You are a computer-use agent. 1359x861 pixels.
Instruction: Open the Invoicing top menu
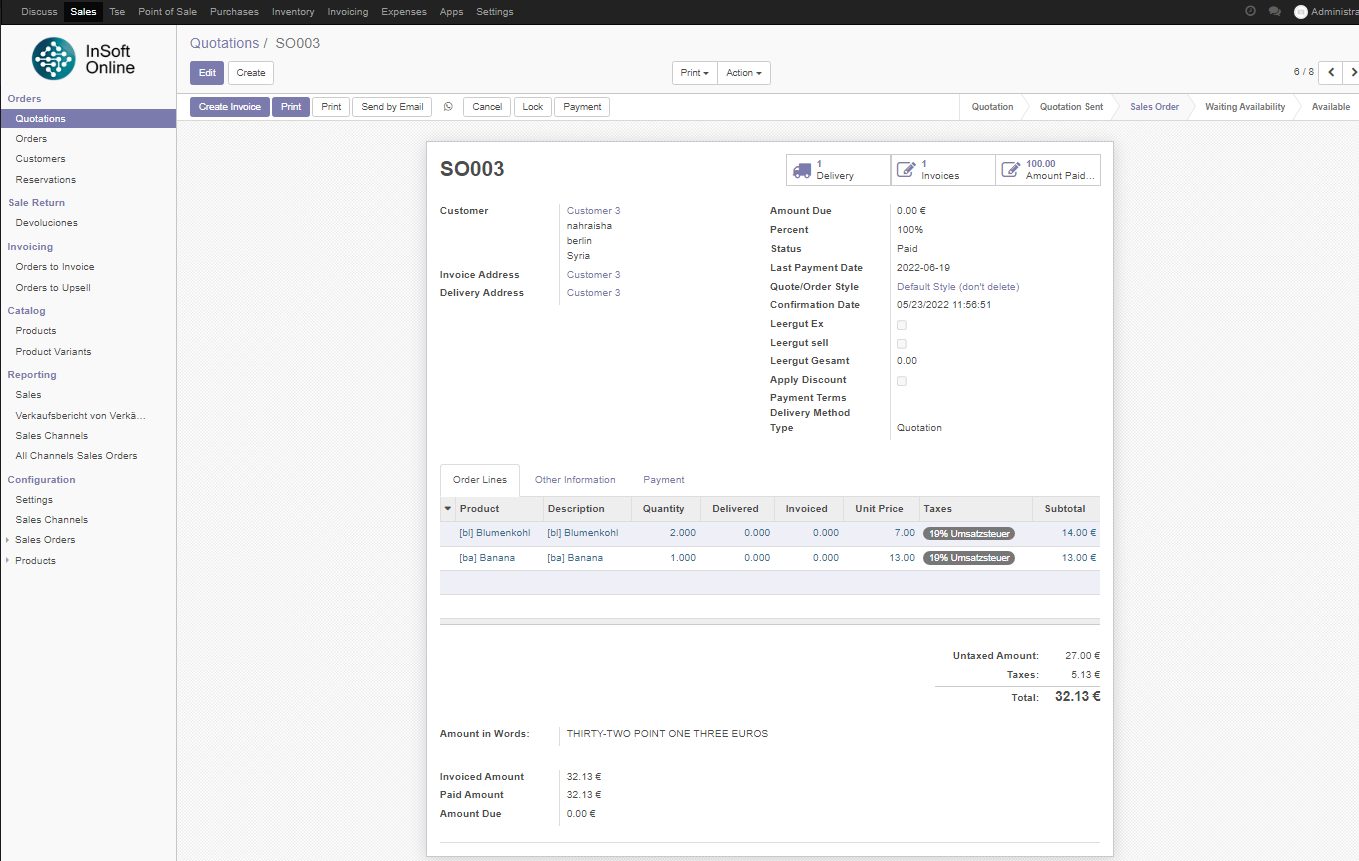[348, 12]
